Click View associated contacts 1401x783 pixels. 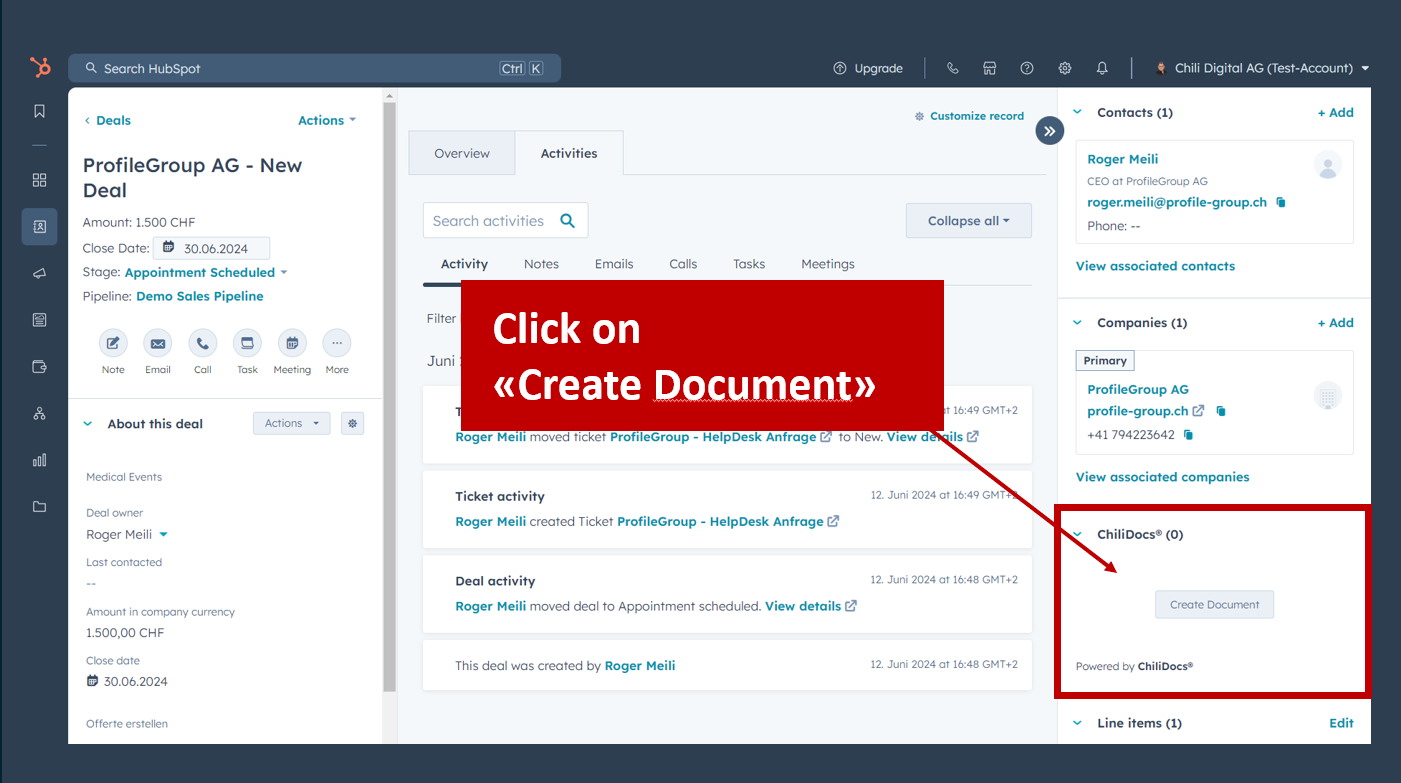coord(1155,266)
